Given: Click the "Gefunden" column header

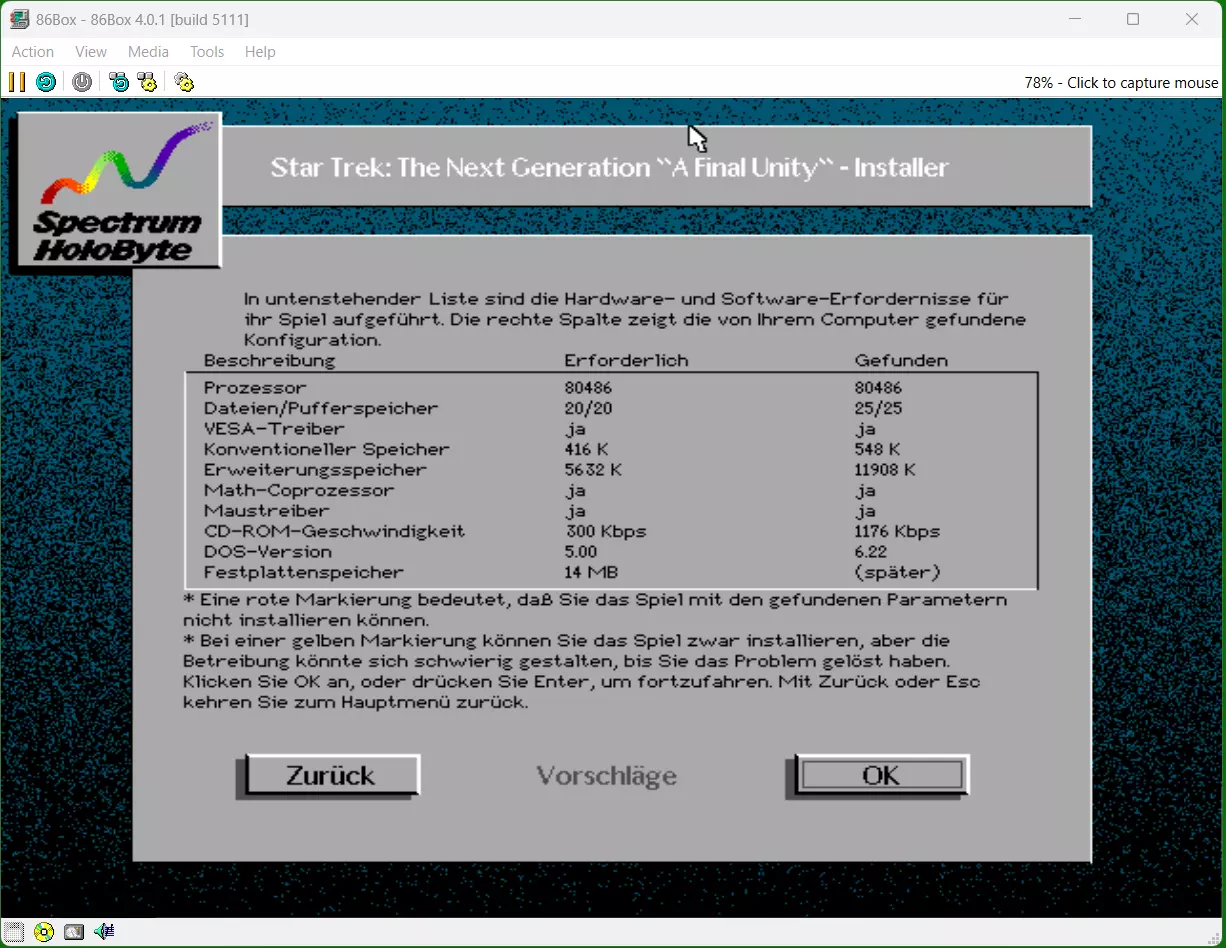Looking at the screenshot, I should click(x=902, y=360).
